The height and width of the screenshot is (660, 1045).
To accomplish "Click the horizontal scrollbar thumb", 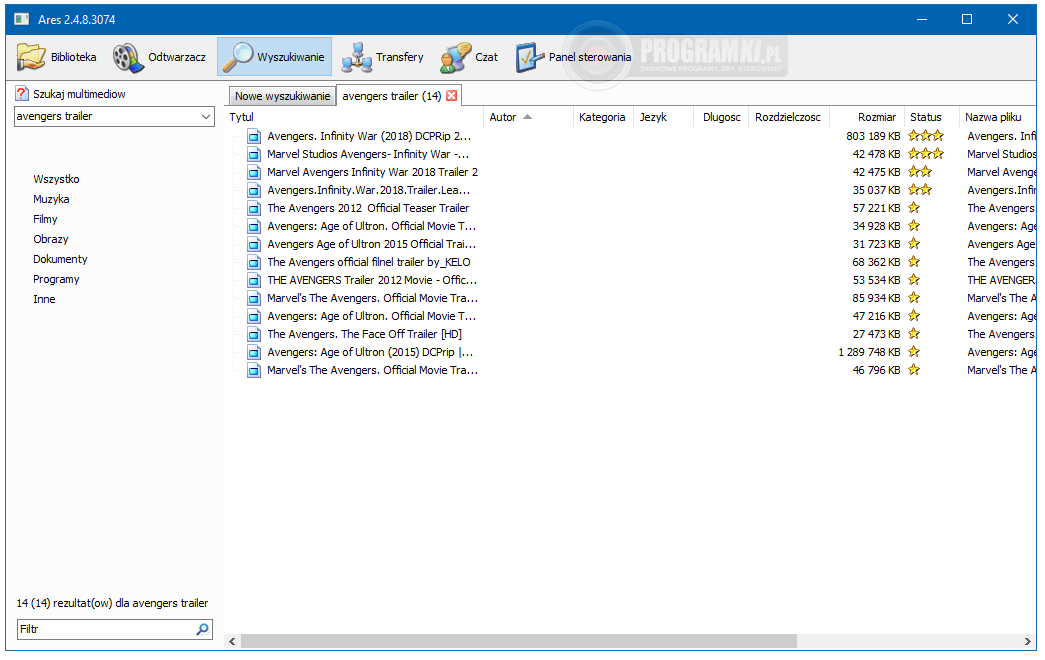I will [519, 641].
